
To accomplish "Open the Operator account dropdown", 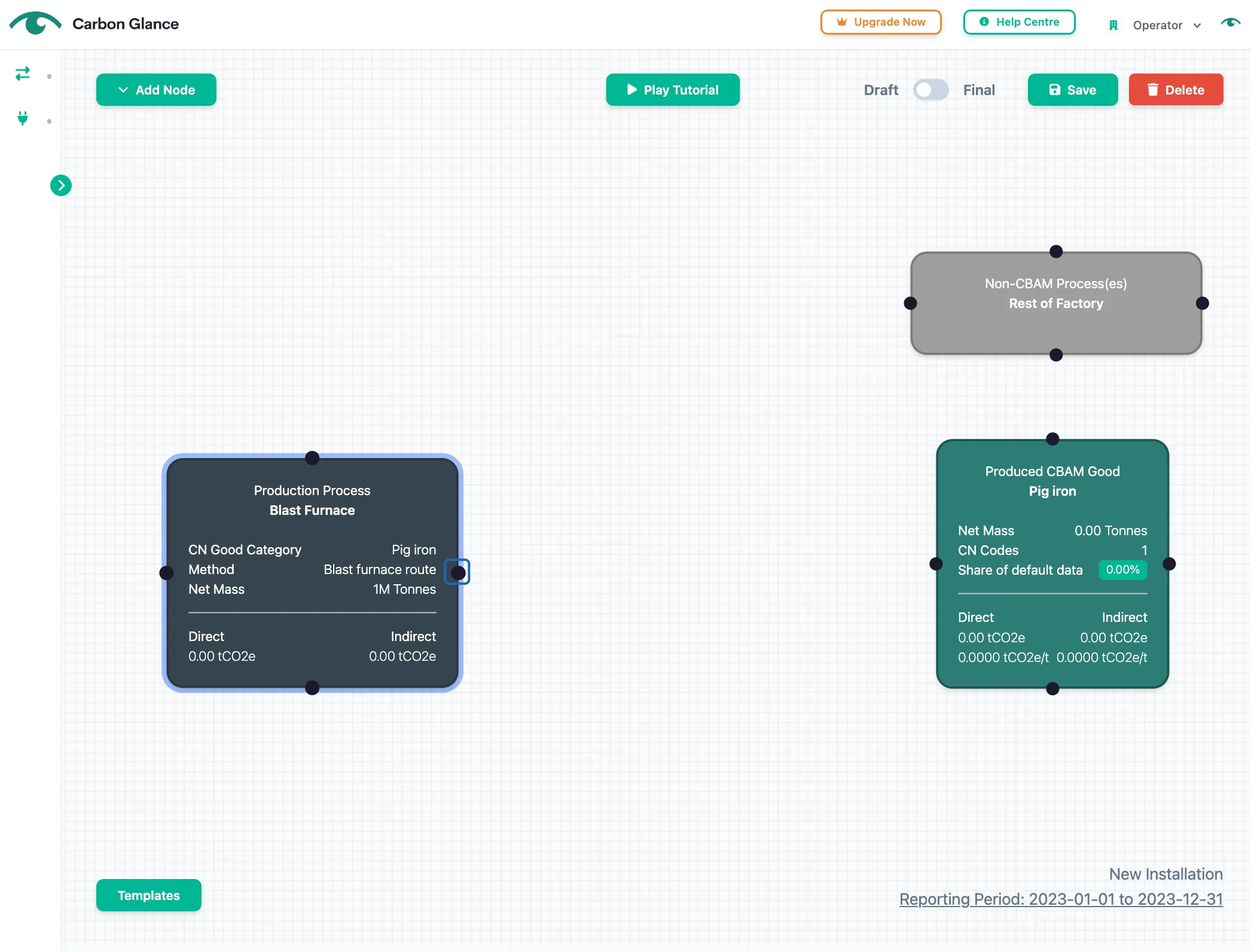I will [1166, 25].
